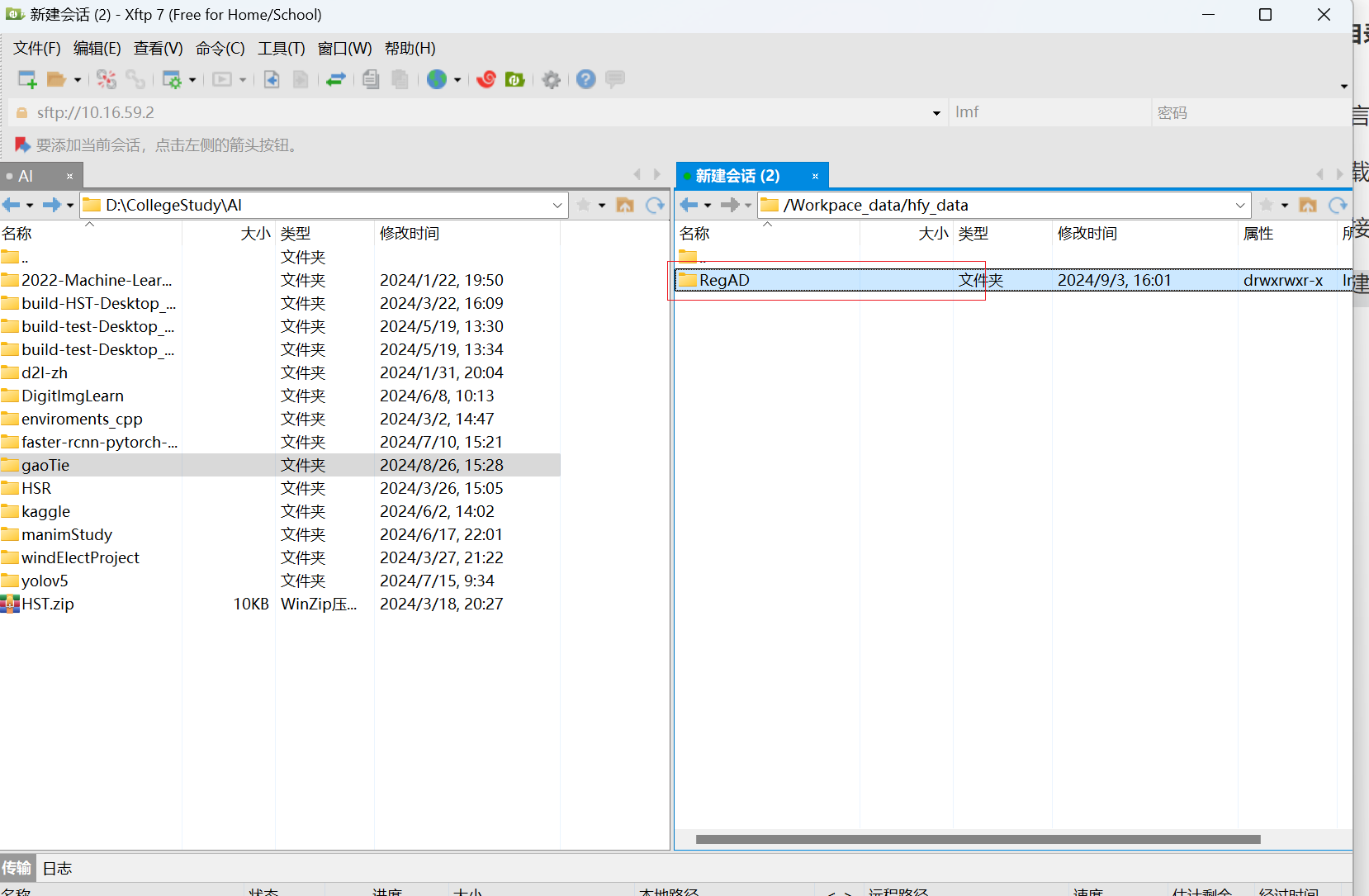Viewport: 1369px width, 896px height.
Task: Click remote pane horizontal scrollbar
Action: point(978,839)
